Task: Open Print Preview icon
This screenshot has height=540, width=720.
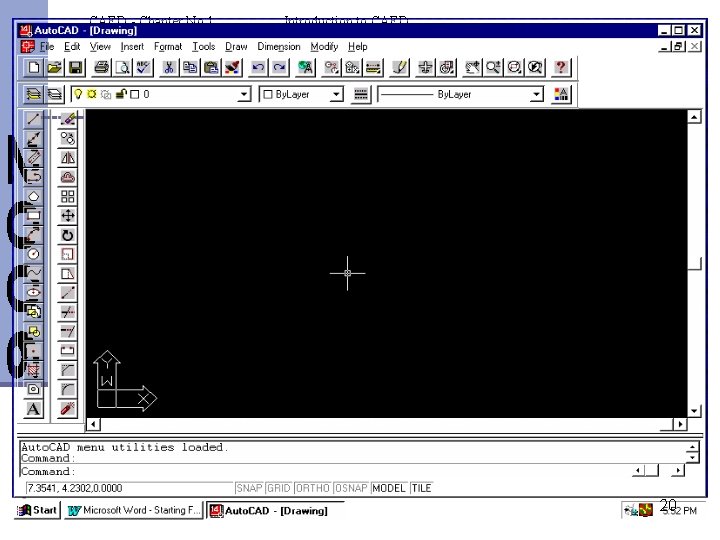Action: click(x=123, y=68)
